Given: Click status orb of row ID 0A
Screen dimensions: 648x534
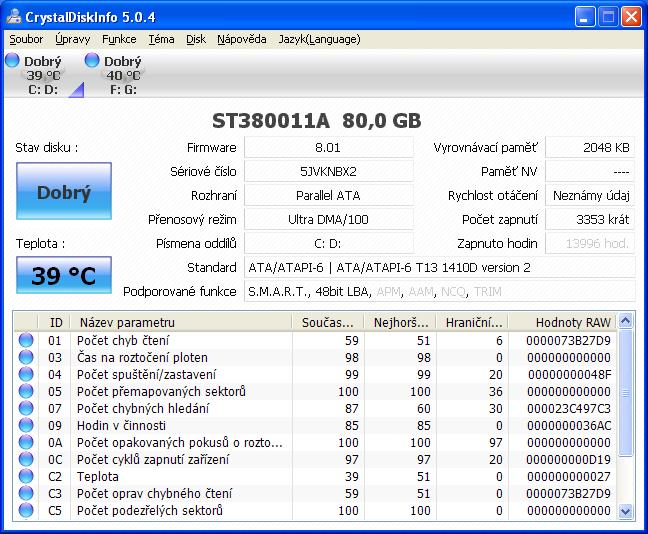Looking at the screenshot, I should 26,442.
